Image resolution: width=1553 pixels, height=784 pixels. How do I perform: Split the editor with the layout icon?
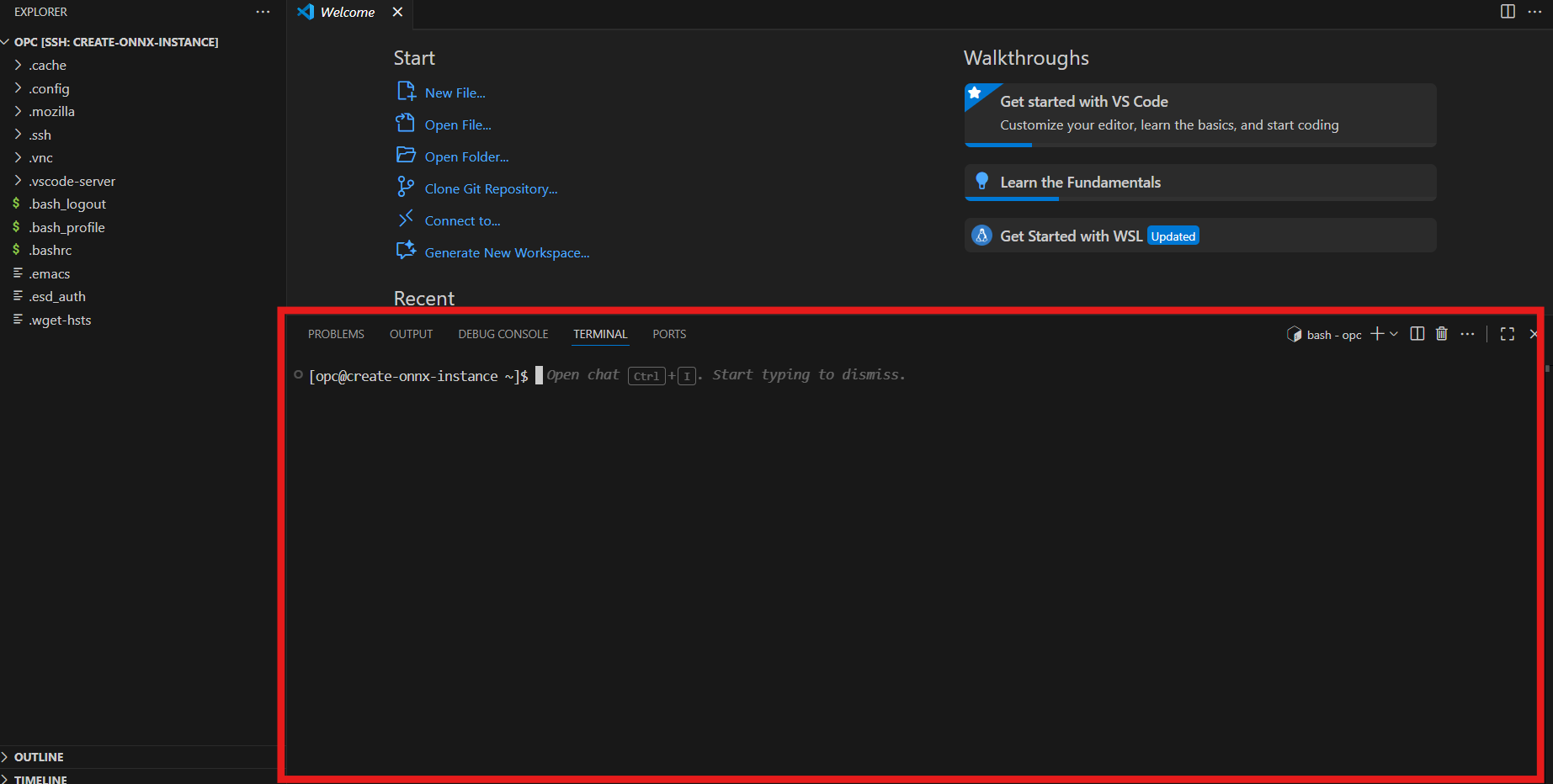(1508, 12)
